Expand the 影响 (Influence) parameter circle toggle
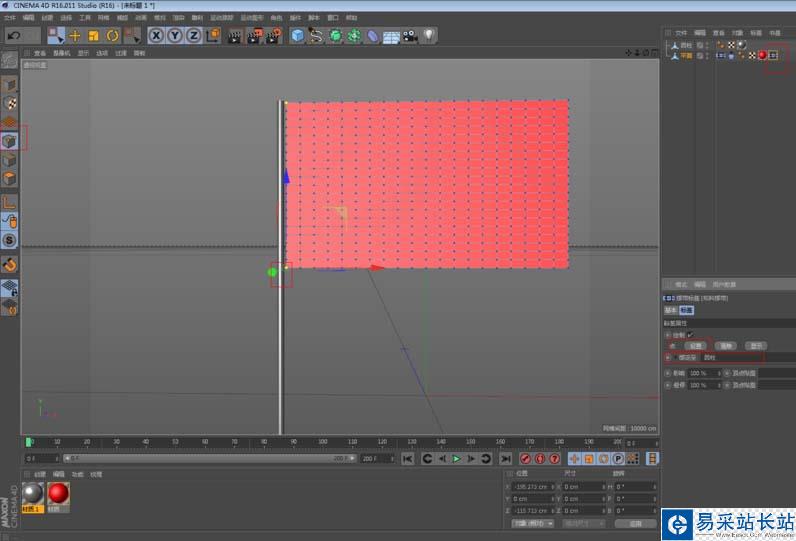This screenshot has width=796, height=541. tap(667, 372)
